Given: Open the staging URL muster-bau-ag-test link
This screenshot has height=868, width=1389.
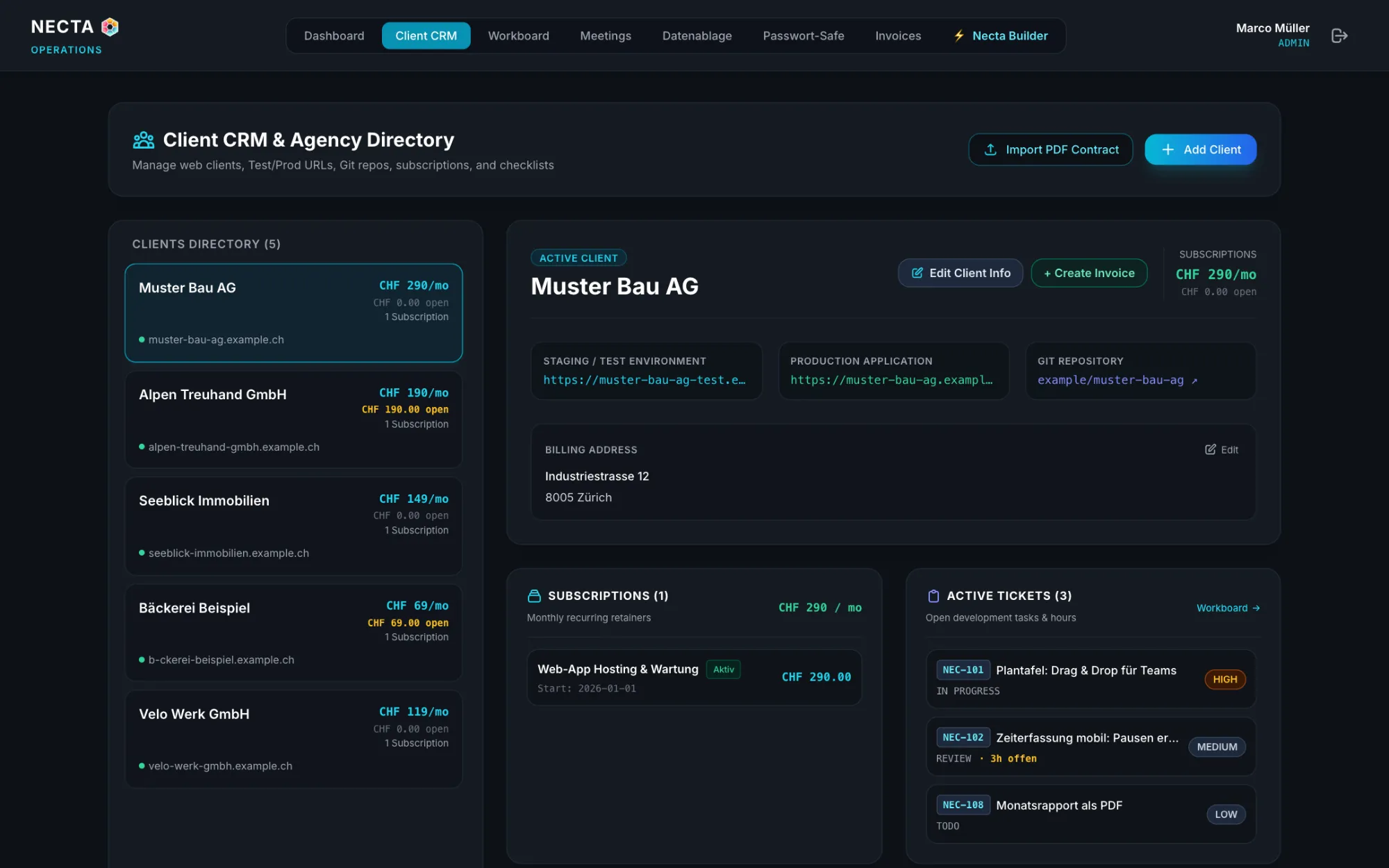Looking at the screenshot, I should pos(644,380).
